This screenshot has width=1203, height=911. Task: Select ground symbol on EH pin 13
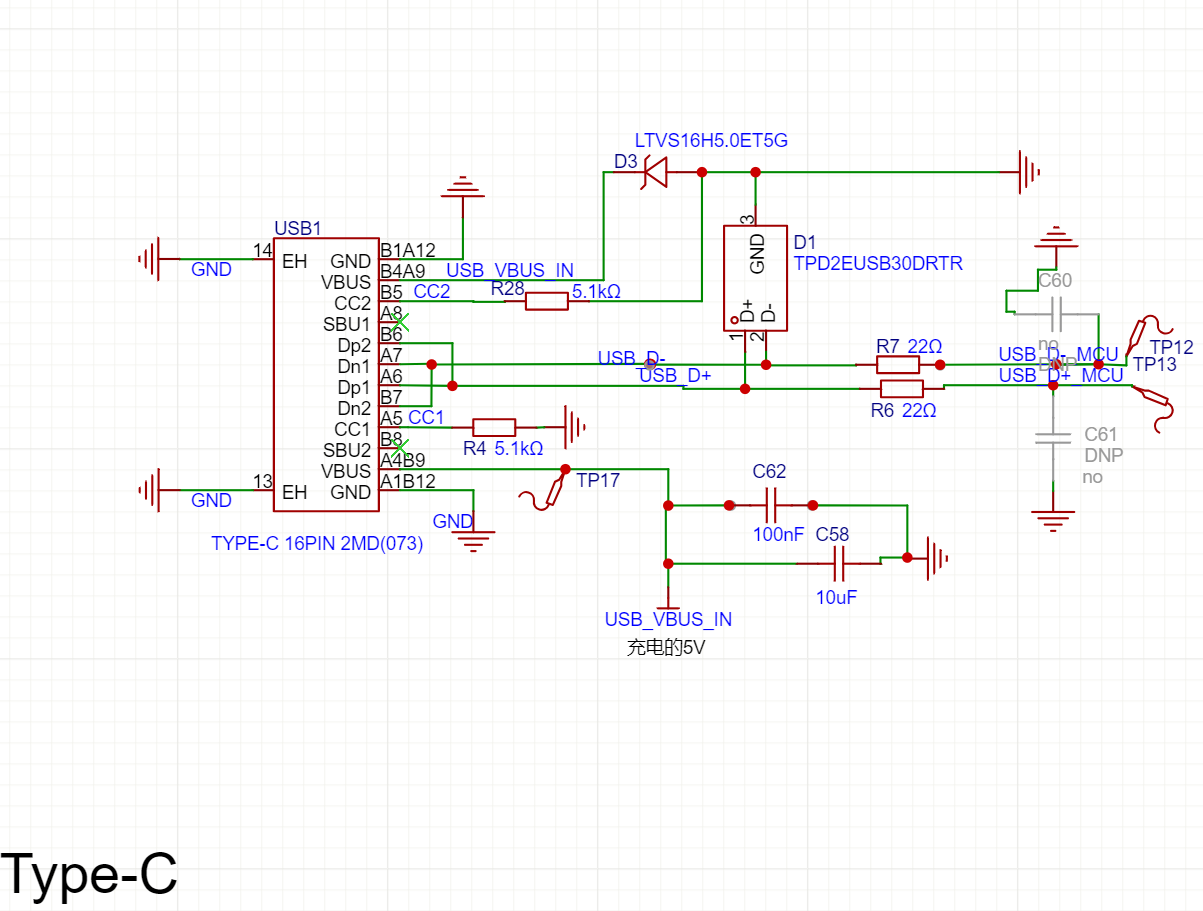(149, 491)
